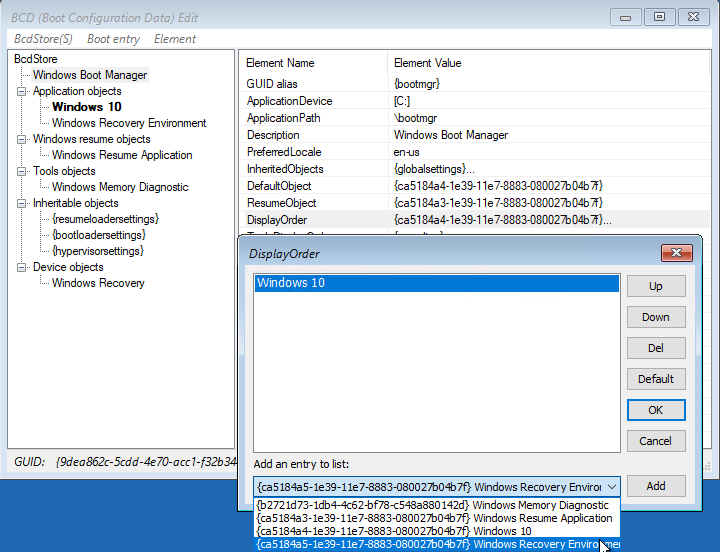Choose highlighted Windows Recovery Environment option
The height and width of the screenshot is (552, 720).
437,544
